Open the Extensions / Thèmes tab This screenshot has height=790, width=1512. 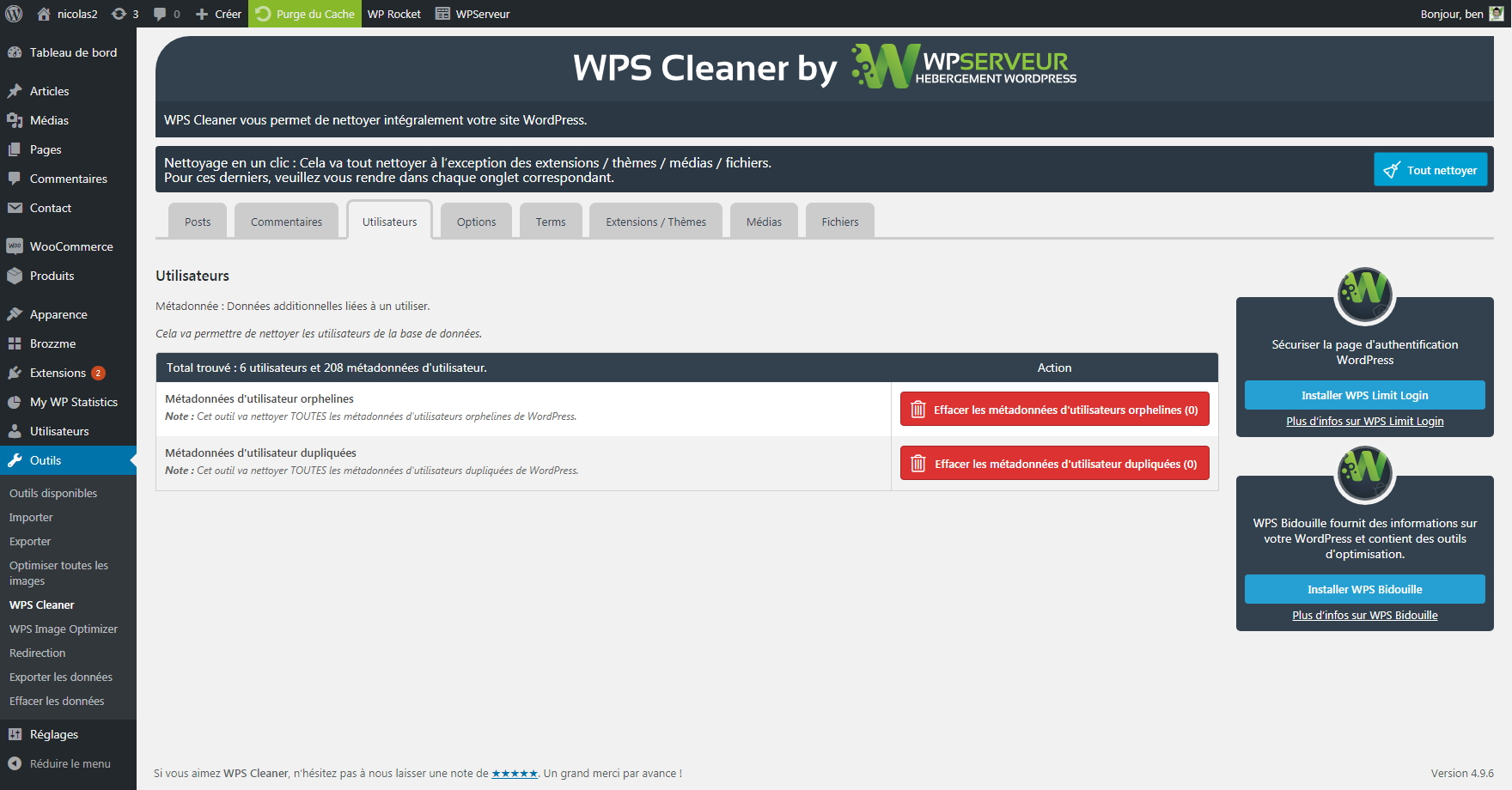[655, 222]
